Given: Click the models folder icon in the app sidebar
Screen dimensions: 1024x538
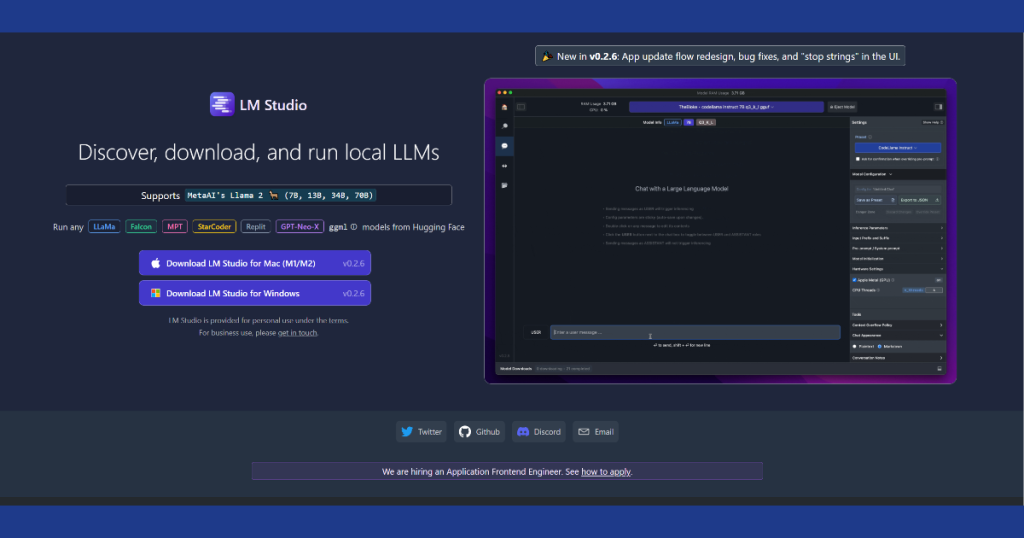Looking at the screenshot, I should (x=505, y=185).
